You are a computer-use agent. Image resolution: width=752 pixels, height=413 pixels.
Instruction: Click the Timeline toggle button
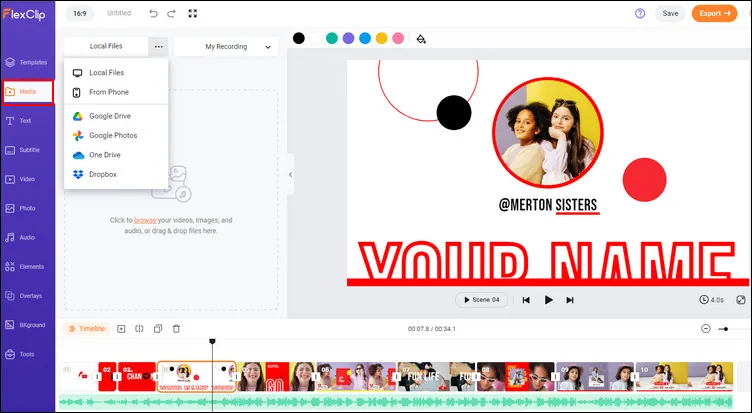tap(87, 329)
